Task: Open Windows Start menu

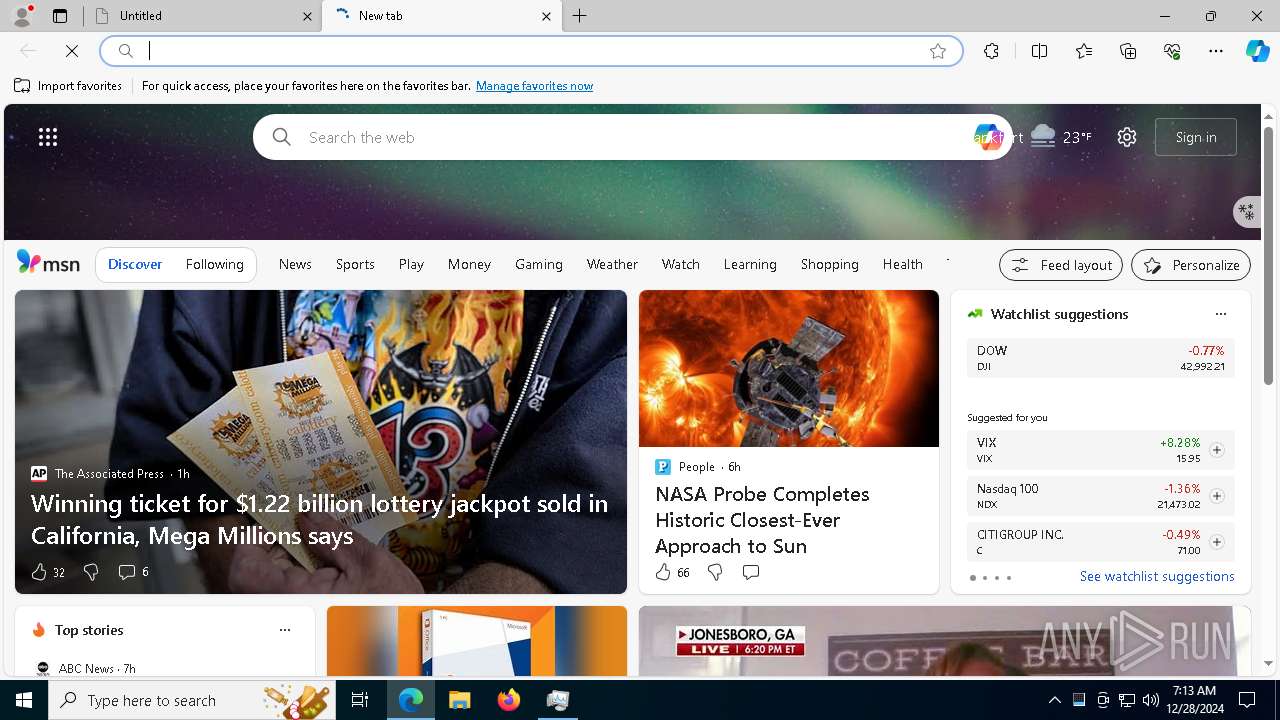Action: point(24,700)
